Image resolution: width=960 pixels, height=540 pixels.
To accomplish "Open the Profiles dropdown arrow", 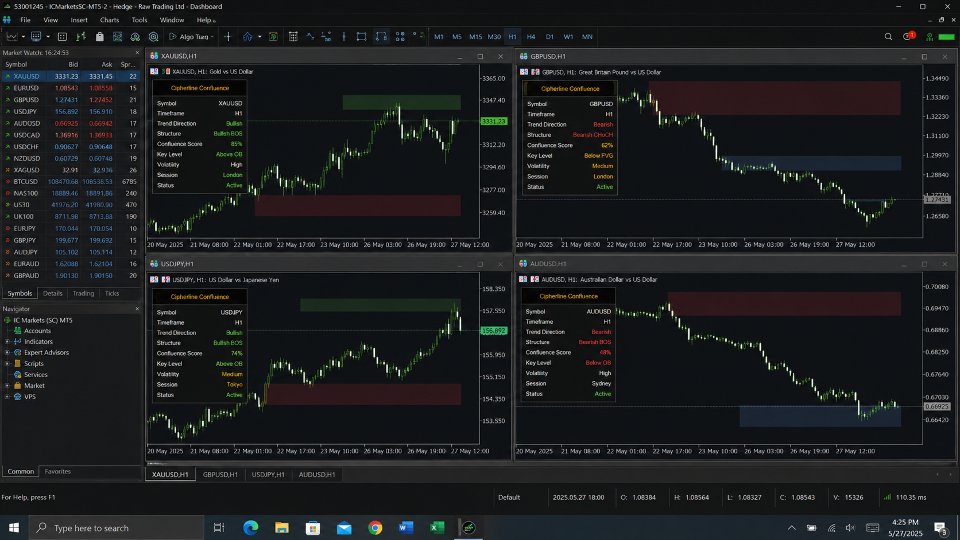I will coord(48,37).
